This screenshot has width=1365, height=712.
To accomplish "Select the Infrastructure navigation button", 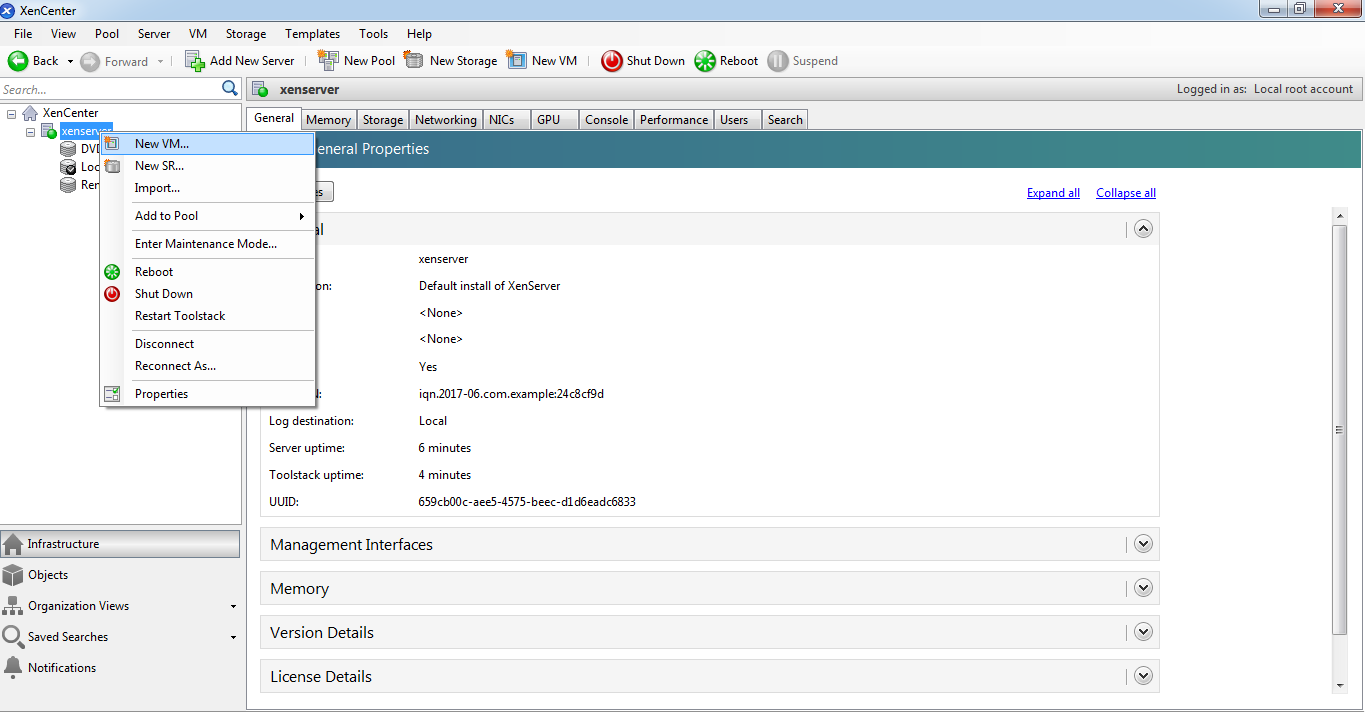I will click(121, 544).
